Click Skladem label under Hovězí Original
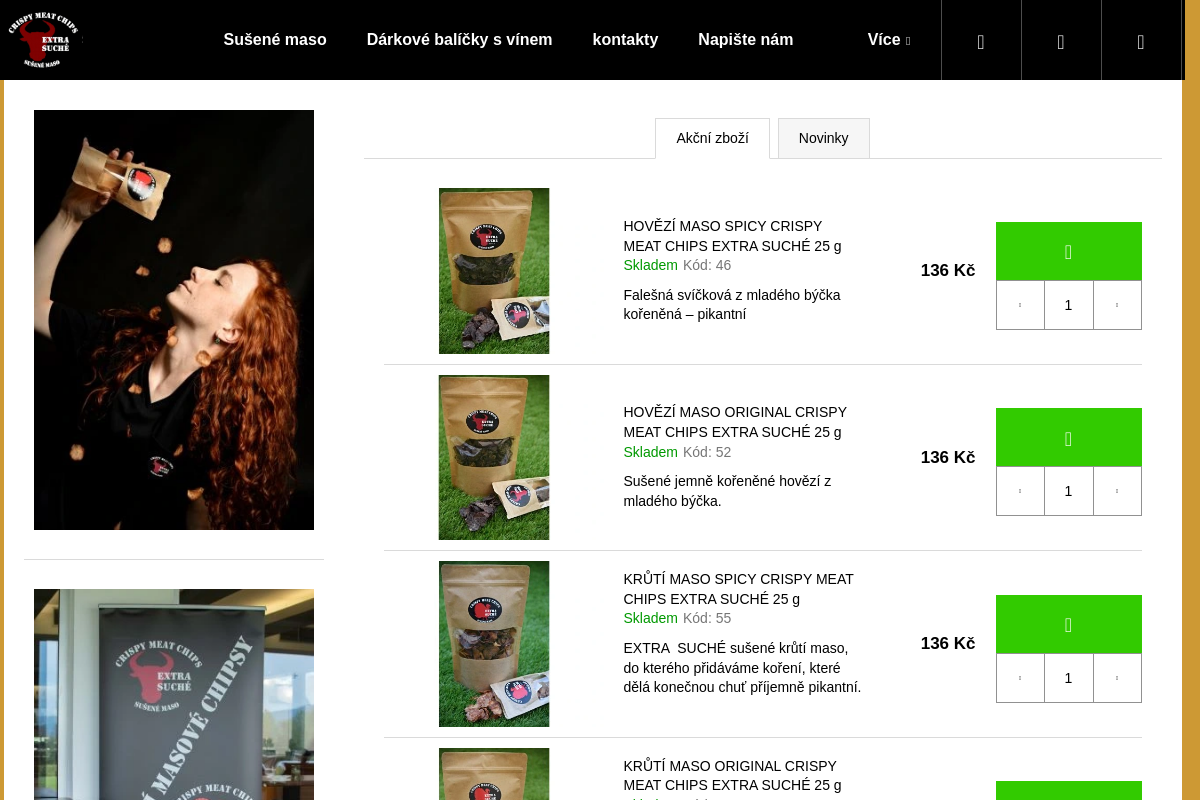The width and height of the screenshot is (1200, 800). pyautogui.click(x=650, y=452)
